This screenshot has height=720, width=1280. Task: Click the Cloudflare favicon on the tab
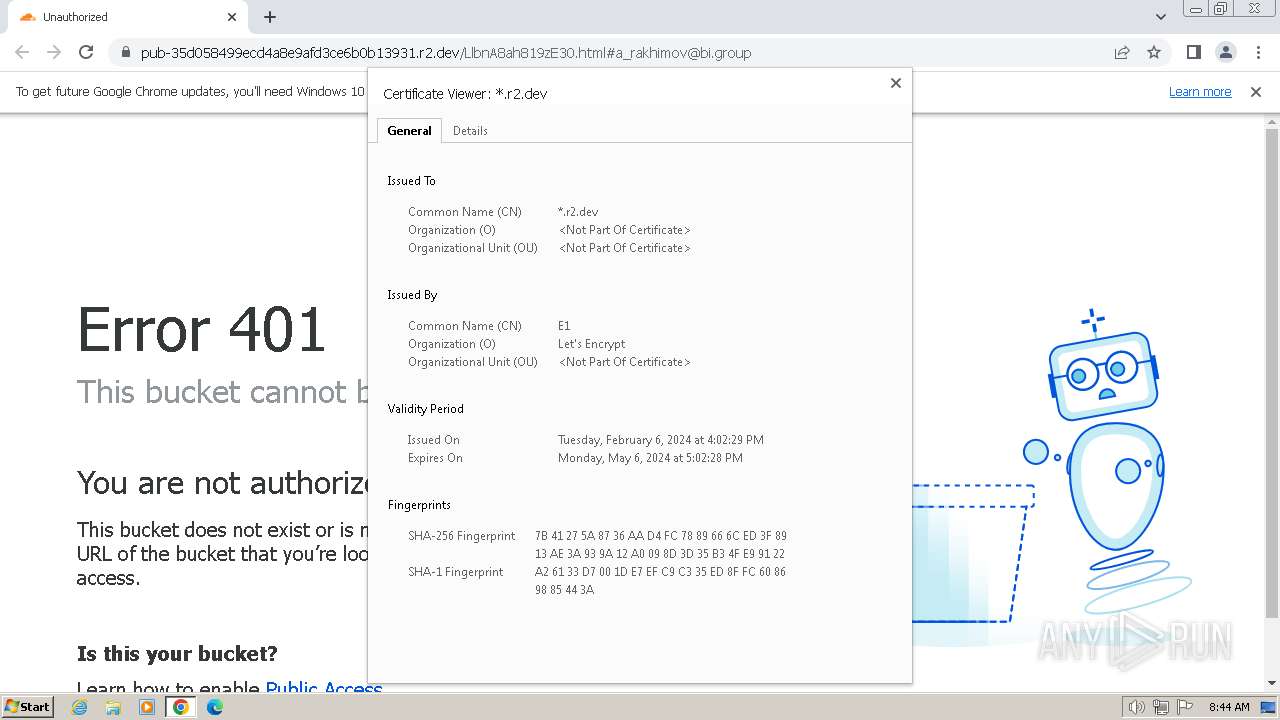click(27, 17)
